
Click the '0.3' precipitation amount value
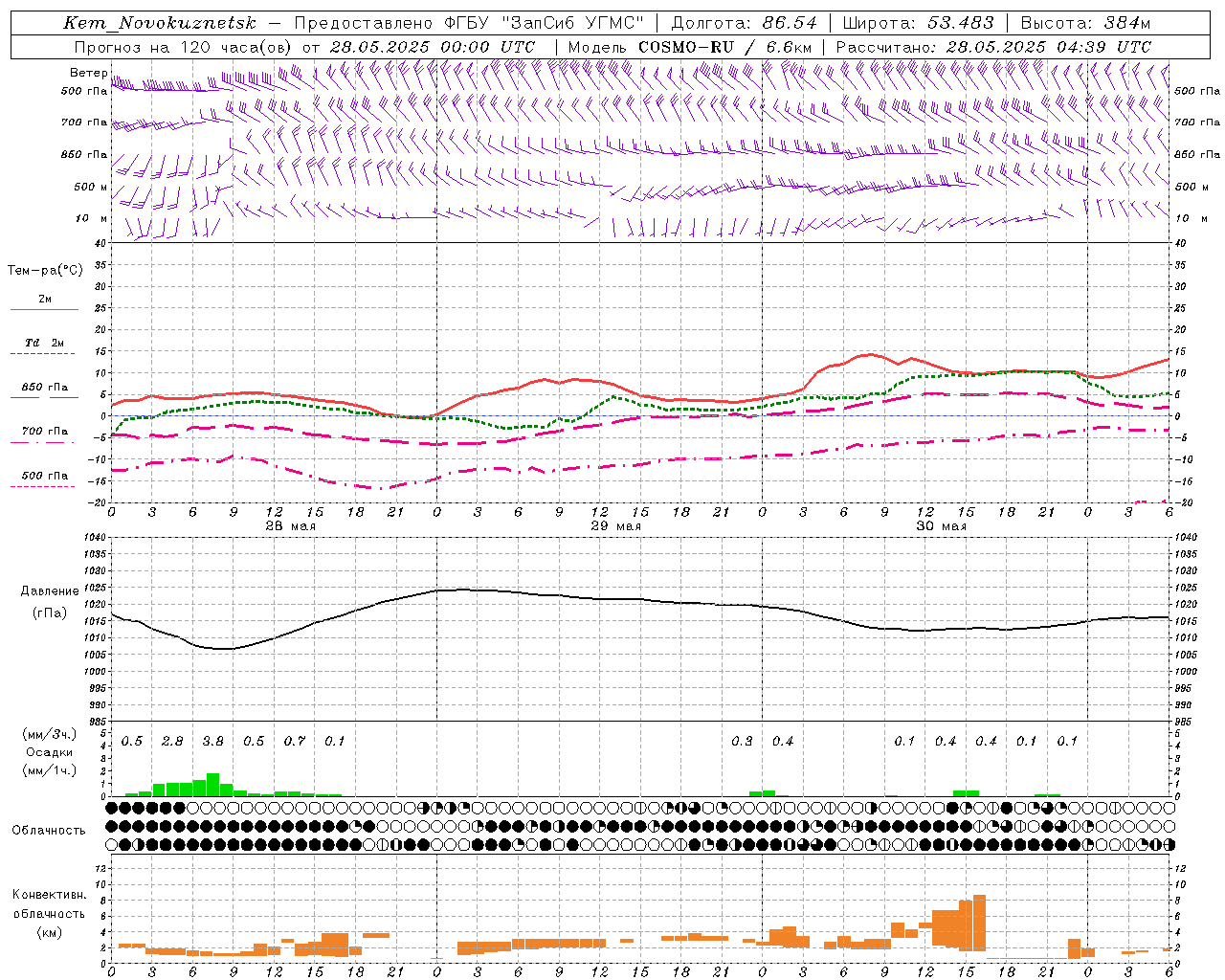[742, 741]
